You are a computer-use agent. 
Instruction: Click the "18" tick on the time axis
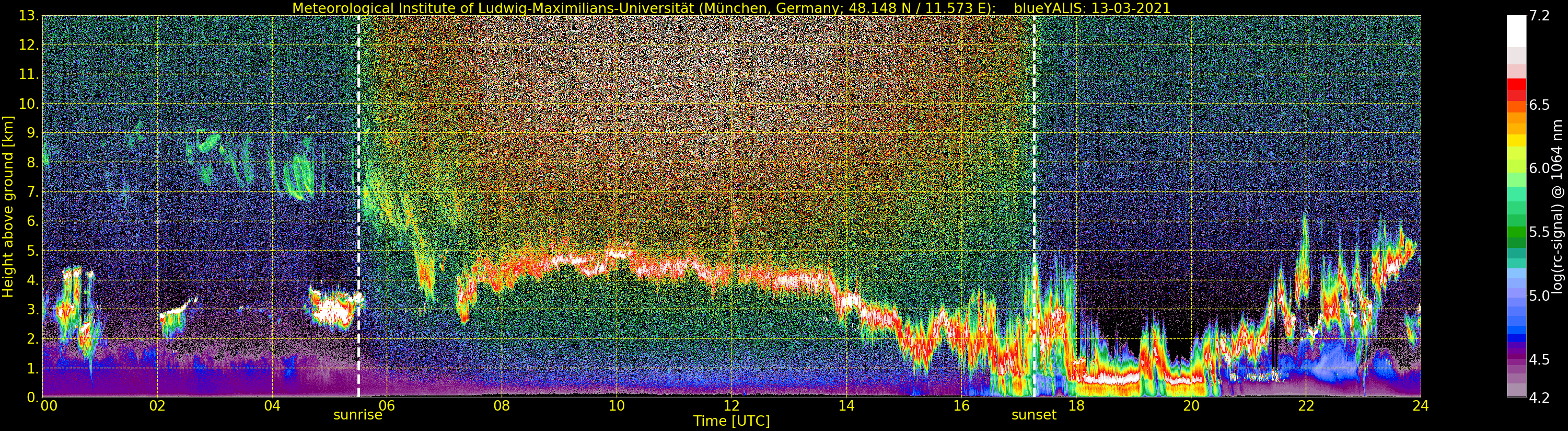(1076, 406)
